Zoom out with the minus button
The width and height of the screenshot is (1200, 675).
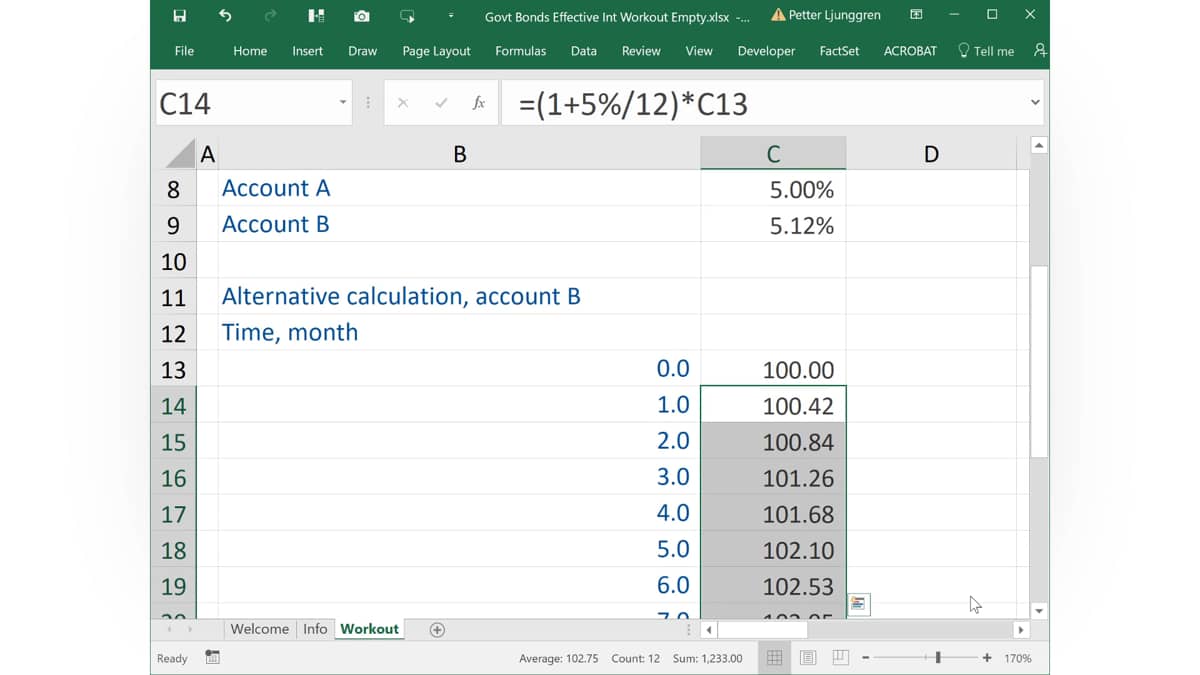(x=866, y=657)
